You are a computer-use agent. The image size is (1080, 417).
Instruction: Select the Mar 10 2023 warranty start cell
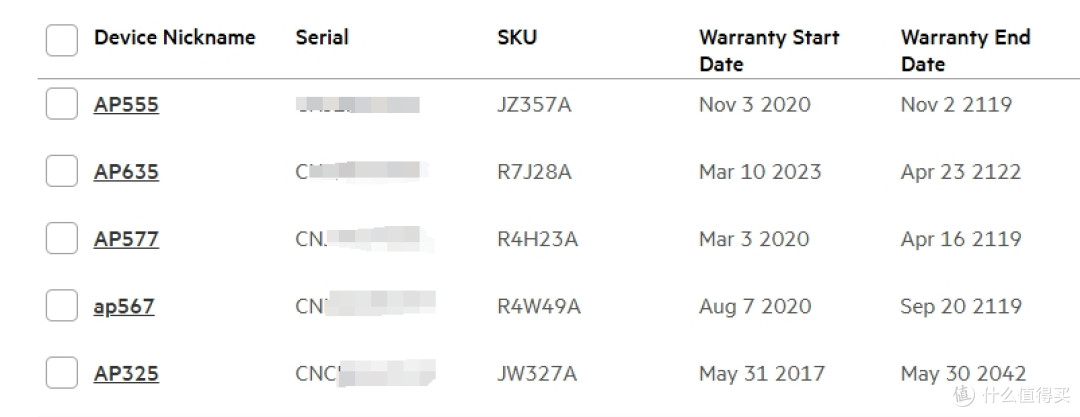point(760,172)
